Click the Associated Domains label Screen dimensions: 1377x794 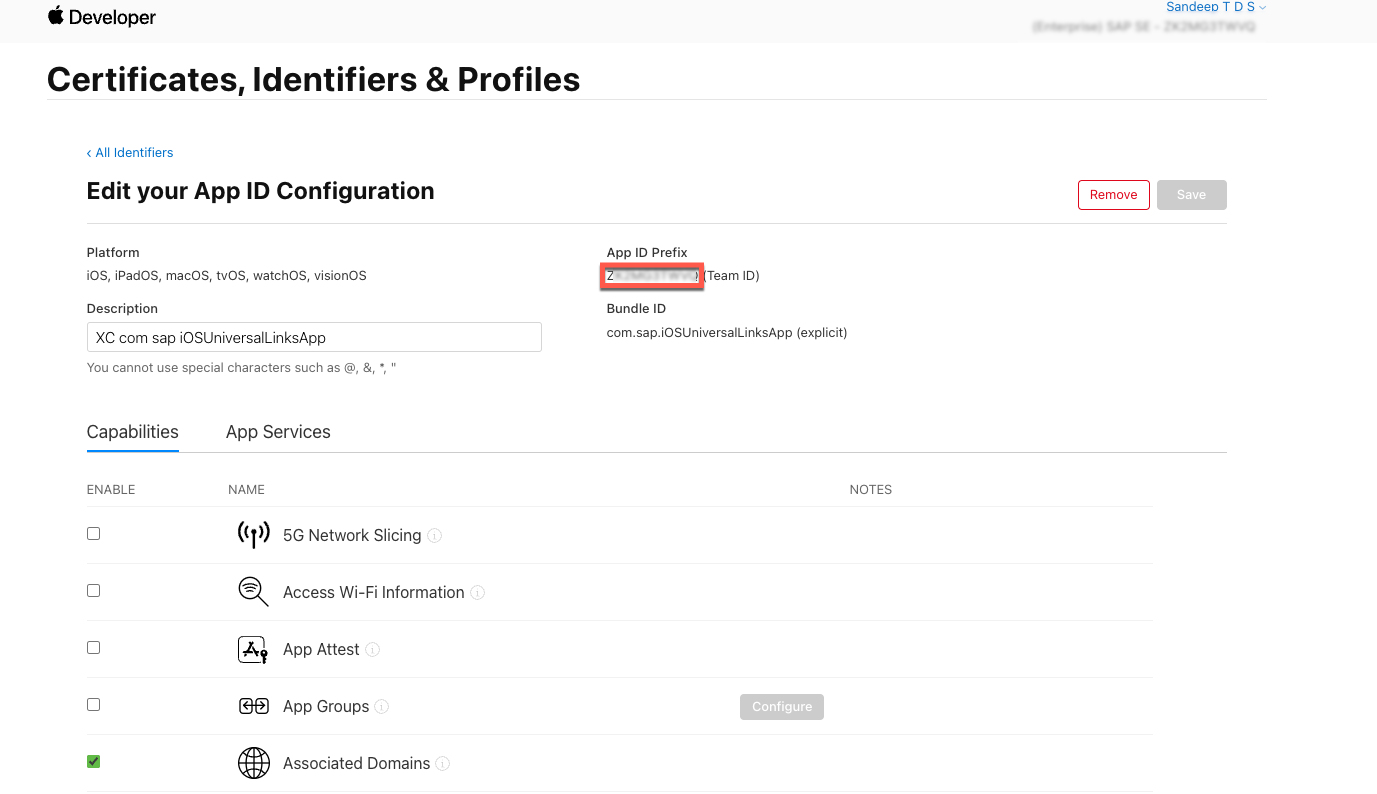[357, 764]
